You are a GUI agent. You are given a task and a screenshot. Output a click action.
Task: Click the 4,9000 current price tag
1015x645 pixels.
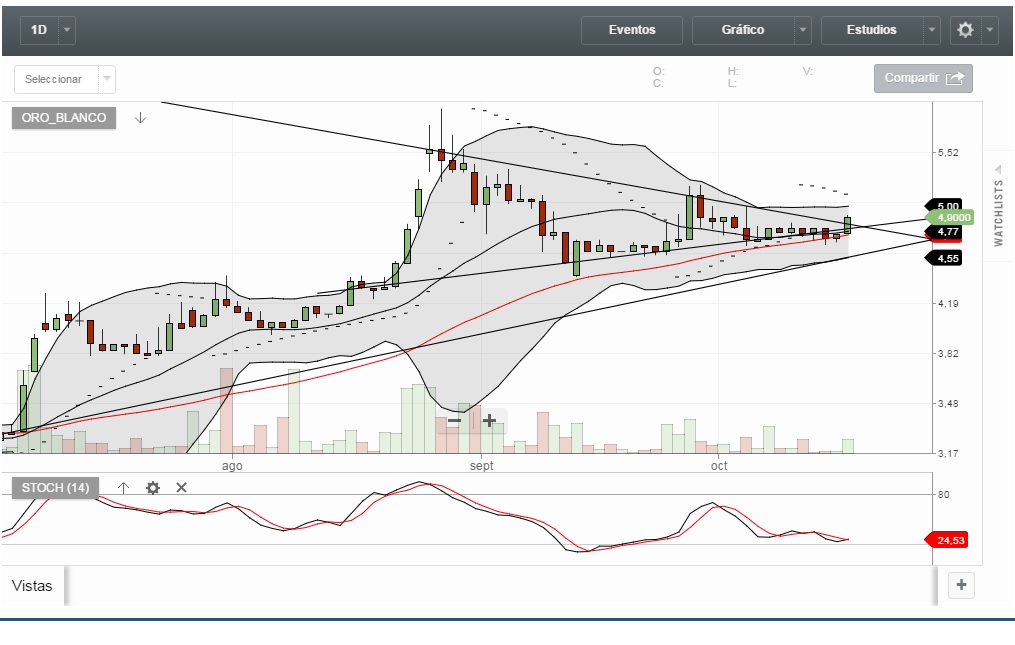click(952, 218)
